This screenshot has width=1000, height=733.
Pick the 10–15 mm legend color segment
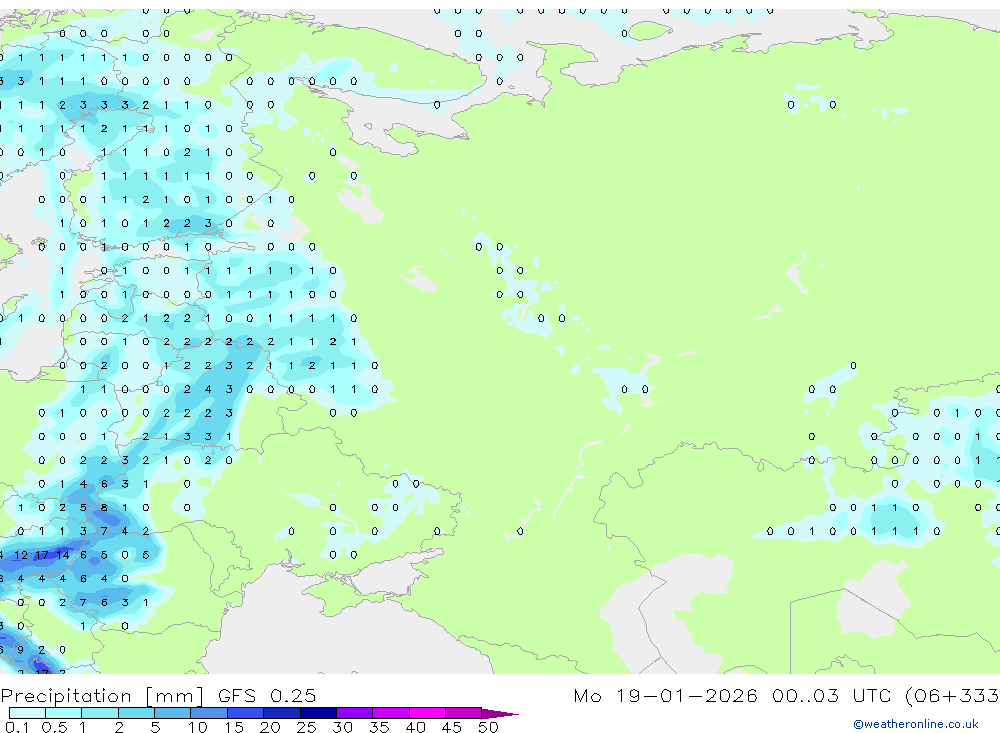[x=209, y=713]
